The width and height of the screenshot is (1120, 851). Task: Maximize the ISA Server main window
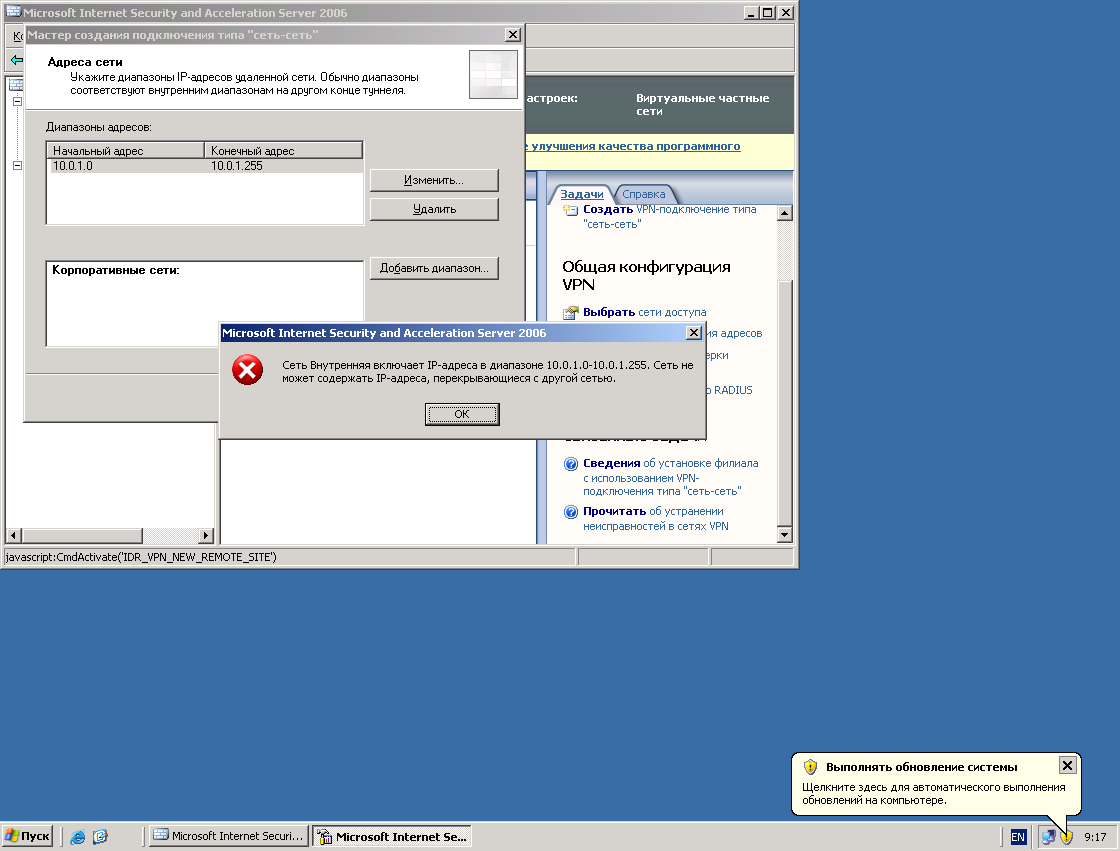[767, 12]
